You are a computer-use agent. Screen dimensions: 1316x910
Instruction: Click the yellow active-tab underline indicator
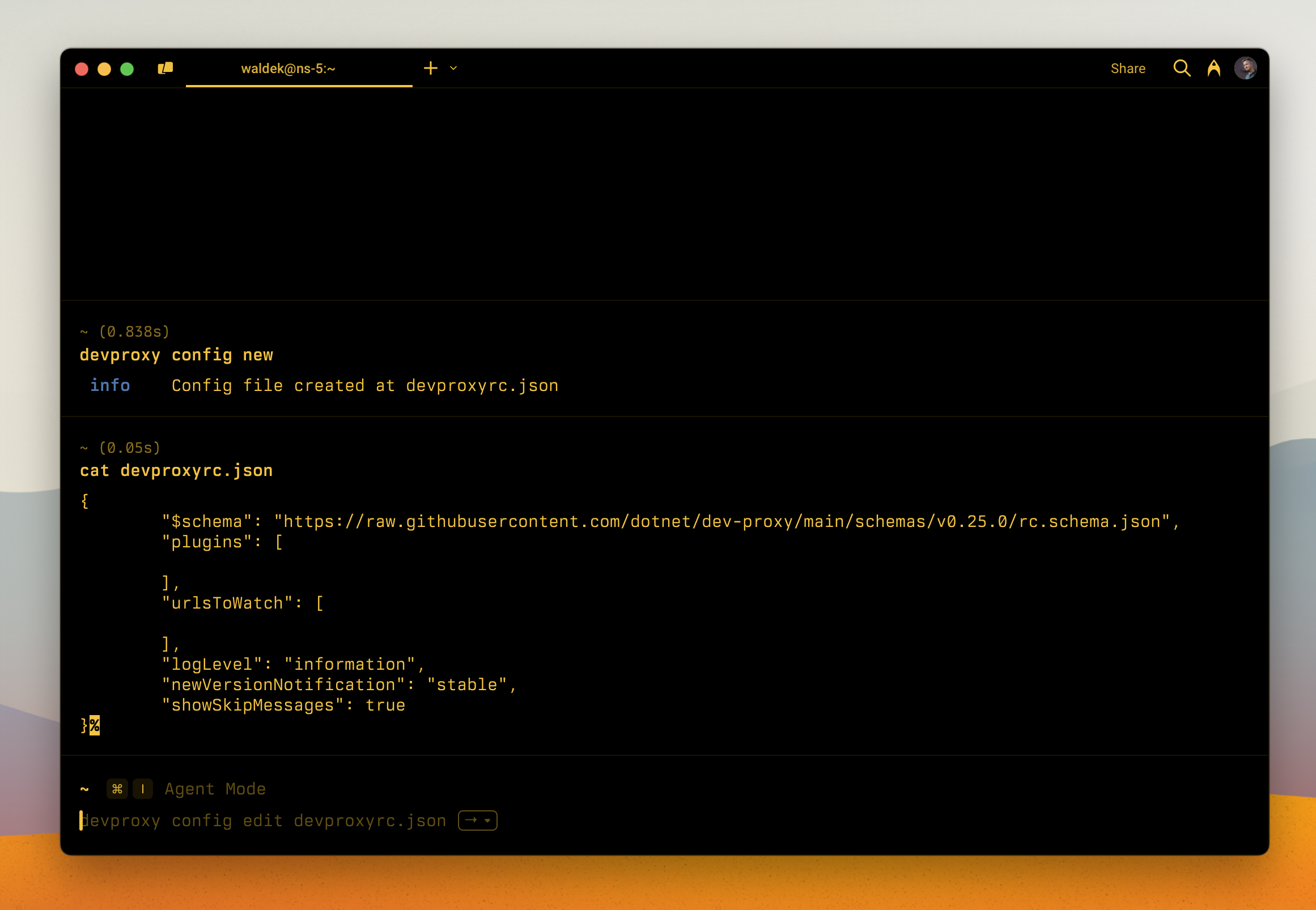click(x=299, y=84)
